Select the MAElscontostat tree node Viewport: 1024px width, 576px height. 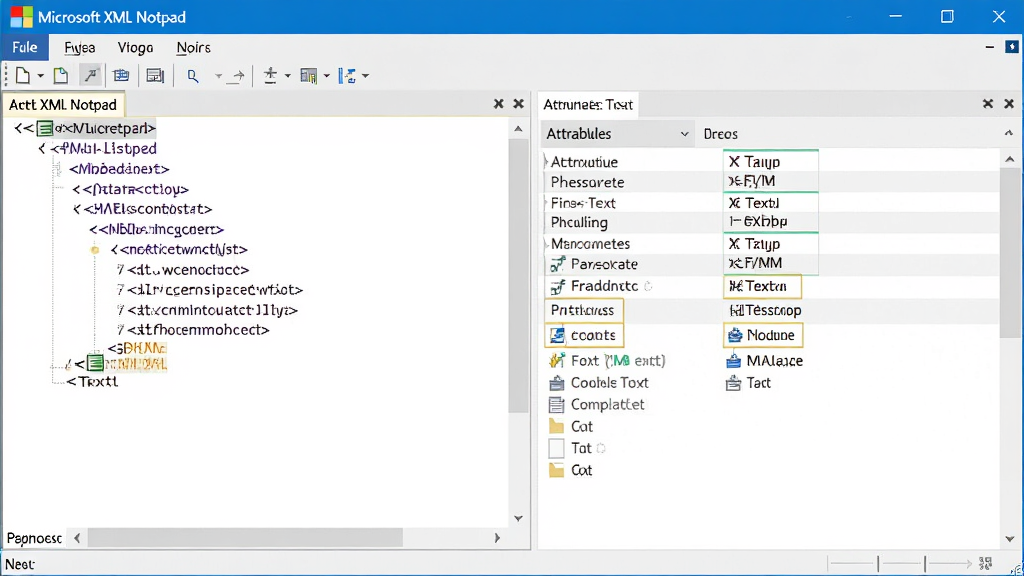coord(148,209)
